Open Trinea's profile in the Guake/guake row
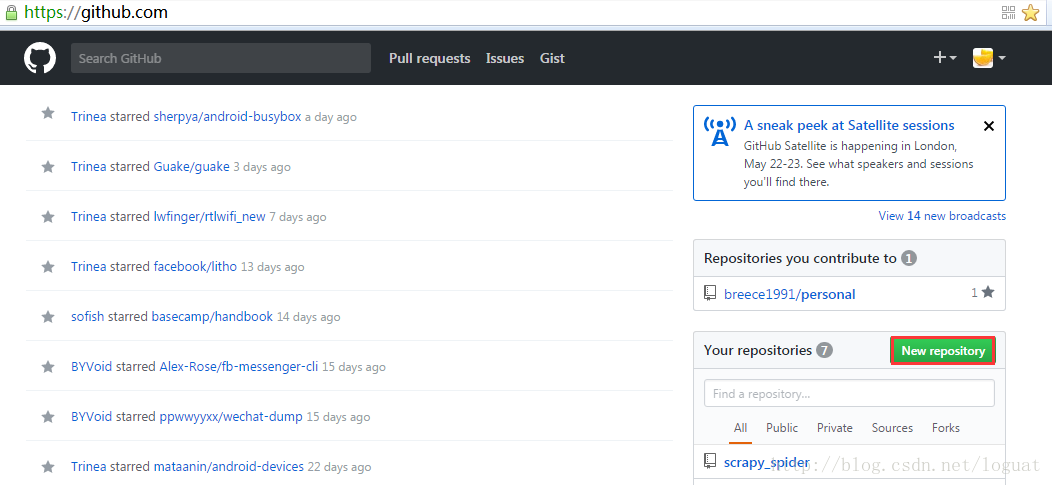The width and height of the screenshot is (1052, 485). (x=89, y=166)
